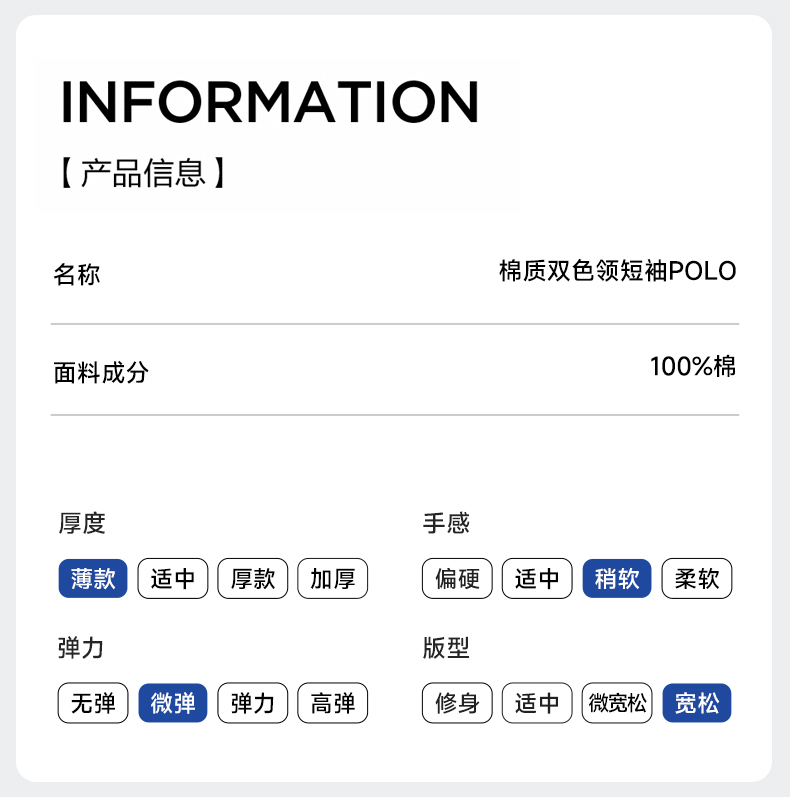Select 修身 fit option
Screen dimensions: 790x797
tap(458, 703)
